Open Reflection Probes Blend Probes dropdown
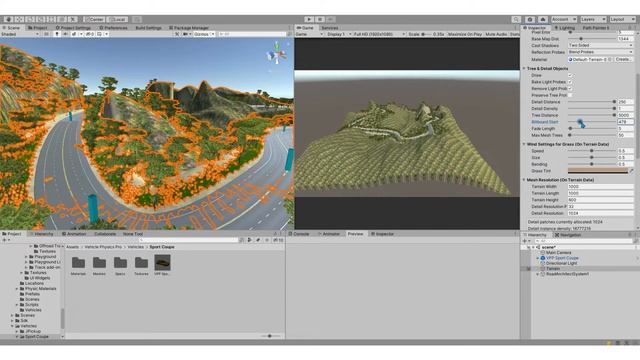The image size is (640, 360). coord(600,52)
